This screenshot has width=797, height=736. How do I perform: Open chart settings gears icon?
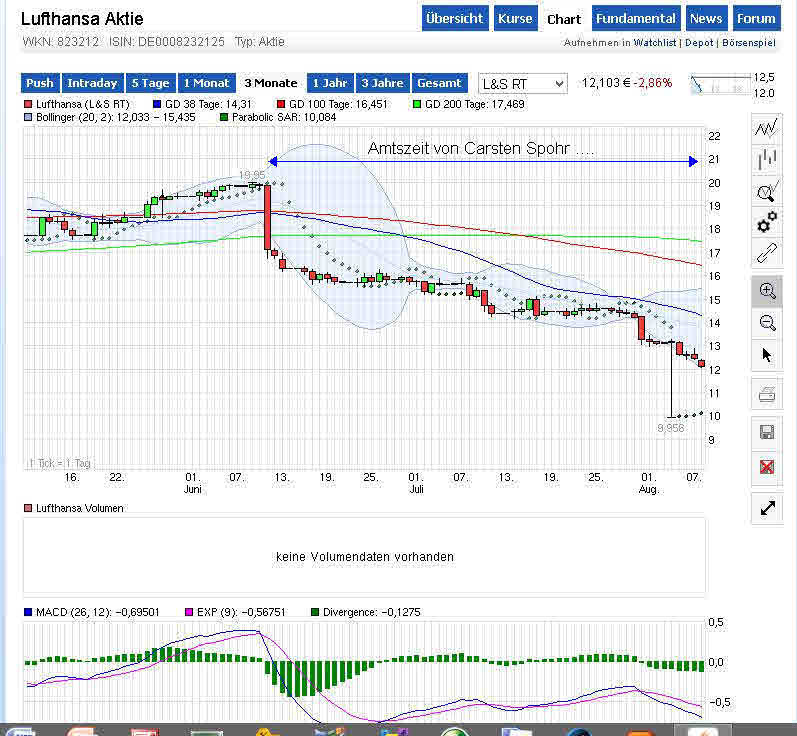(767, 221)
